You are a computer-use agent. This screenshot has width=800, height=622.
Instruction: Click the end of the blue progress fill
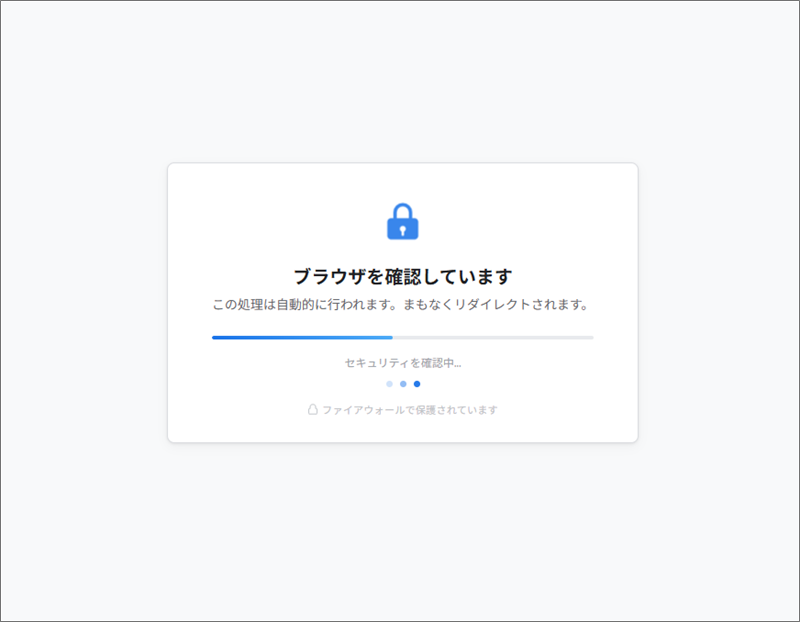pos(391,337)
